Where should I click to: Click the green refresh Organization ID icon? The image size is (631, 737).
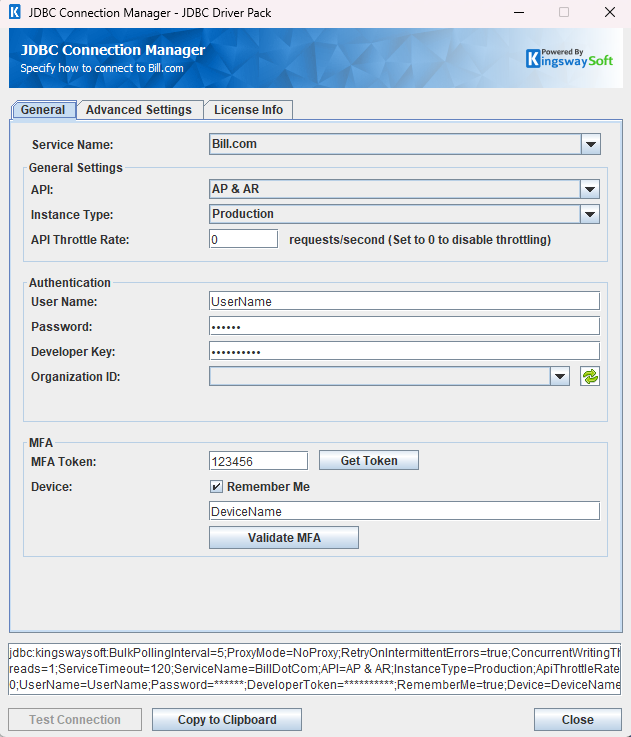(x=590, y=376)
